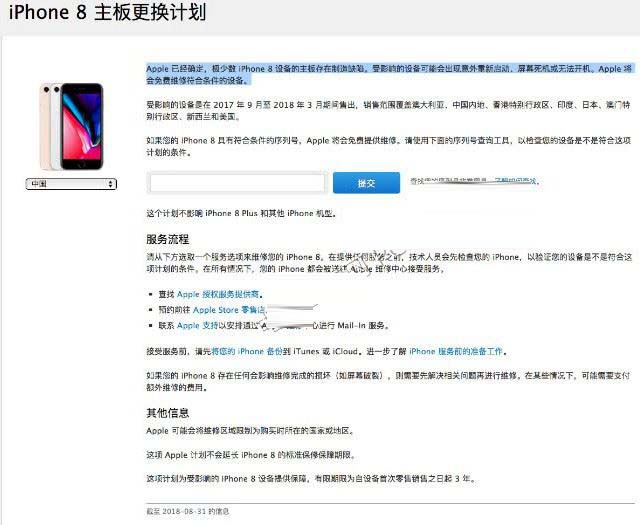Viewport: 640px width, 525px height.
Task: Open the Apple Store 零售店 link
Action: (229, 310)
